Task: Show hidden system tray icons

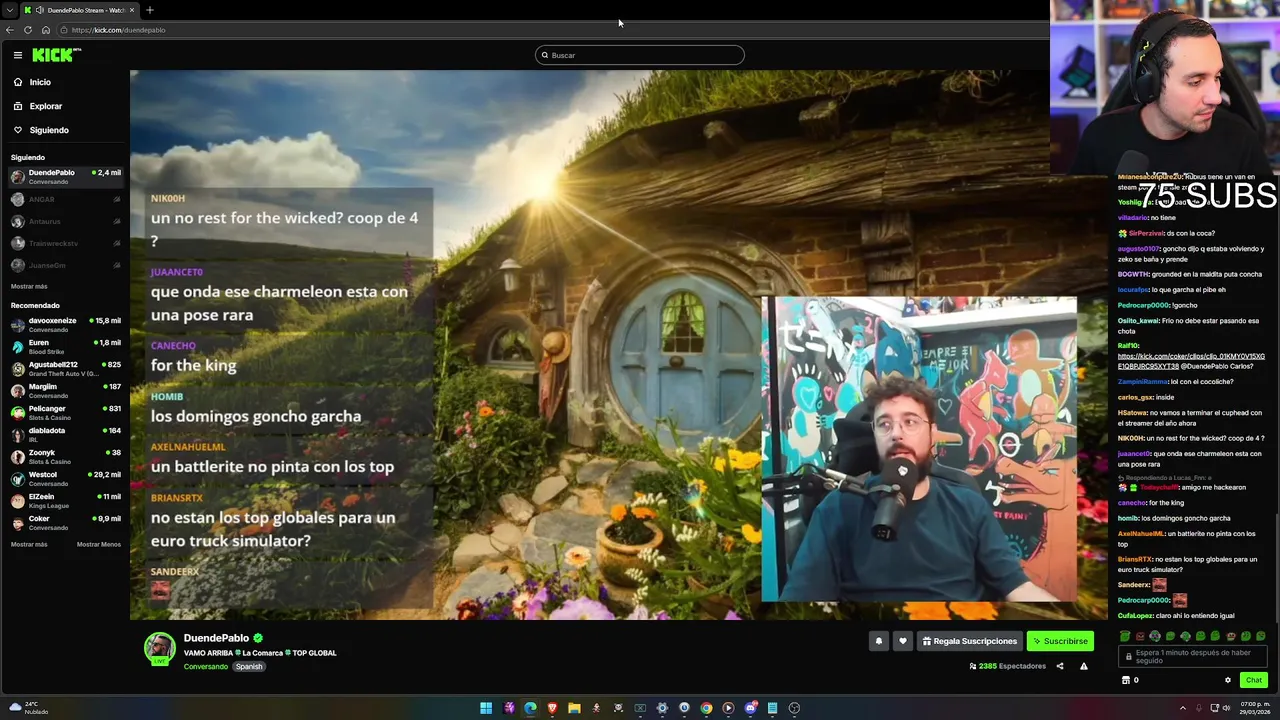Action: [1184, 708]
